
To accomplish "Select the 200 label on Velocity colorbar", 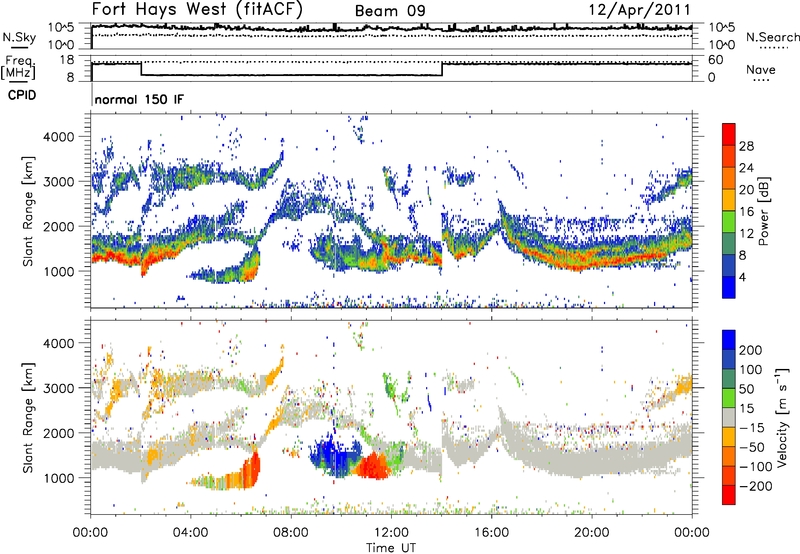I will [x=751, y=350].
